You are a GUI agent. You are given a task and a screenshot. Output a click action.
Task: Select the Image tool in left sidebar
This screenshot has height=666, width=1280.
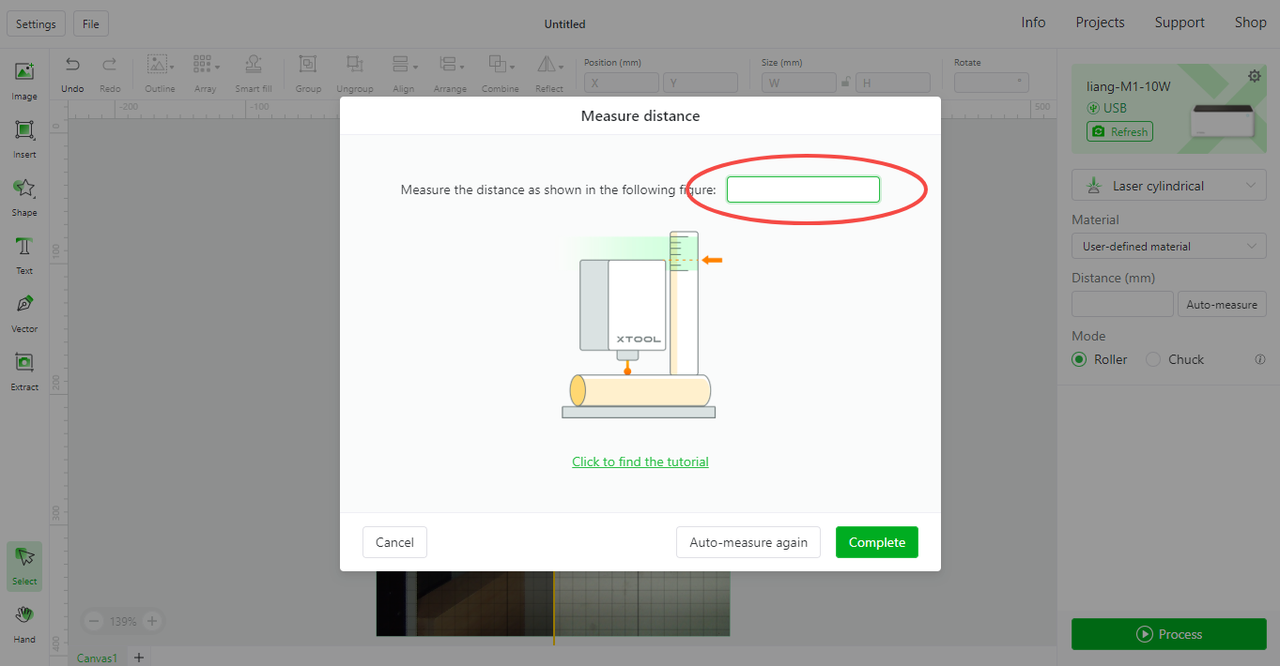(x=24, y=73)
